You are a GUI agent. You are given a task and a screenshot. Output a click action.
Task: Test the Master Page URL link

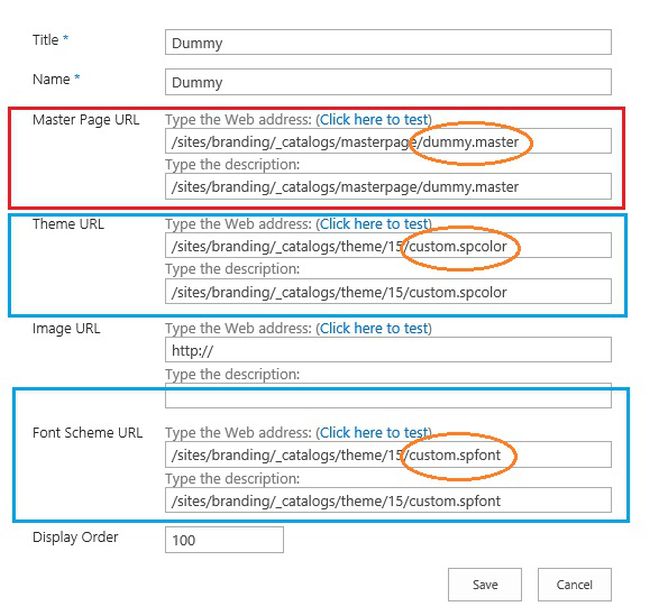pos(374,120)
